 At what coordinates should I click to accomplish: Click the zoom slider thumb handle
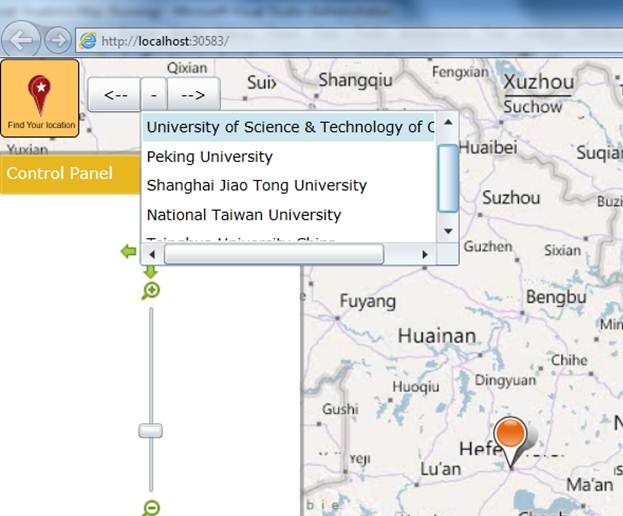coord(150,430)
